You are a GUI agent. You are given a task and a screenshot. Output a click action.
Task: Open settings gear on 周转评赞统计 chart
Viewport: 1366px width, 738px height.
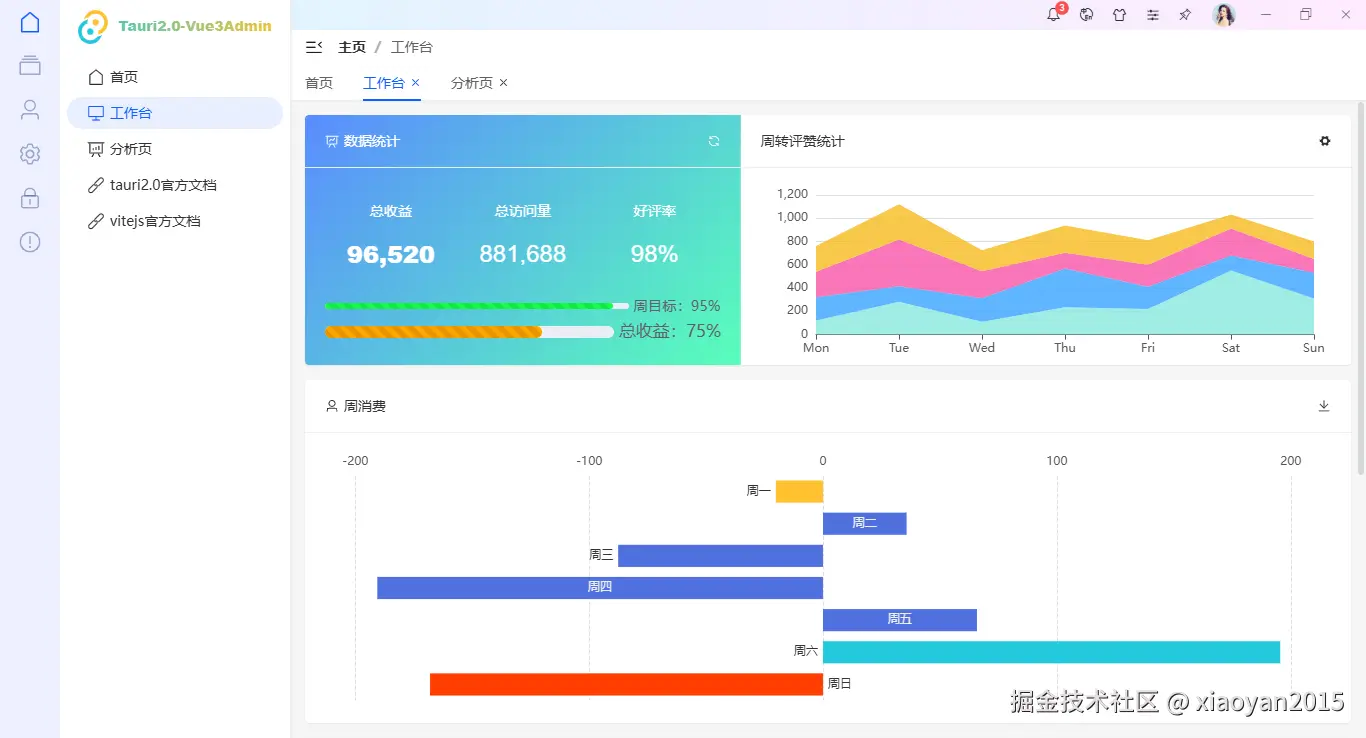pos(1325,141)
